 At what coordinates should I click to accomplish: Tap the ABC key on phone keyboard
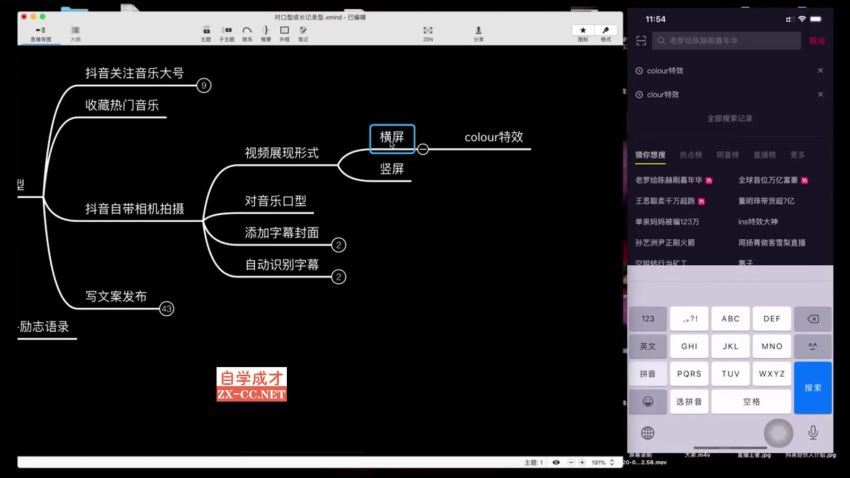click(x=730, y=319)
